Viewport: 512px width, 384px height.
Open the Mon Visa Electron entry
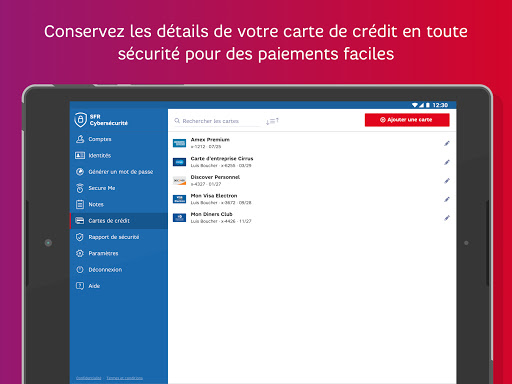pos(312,199)
